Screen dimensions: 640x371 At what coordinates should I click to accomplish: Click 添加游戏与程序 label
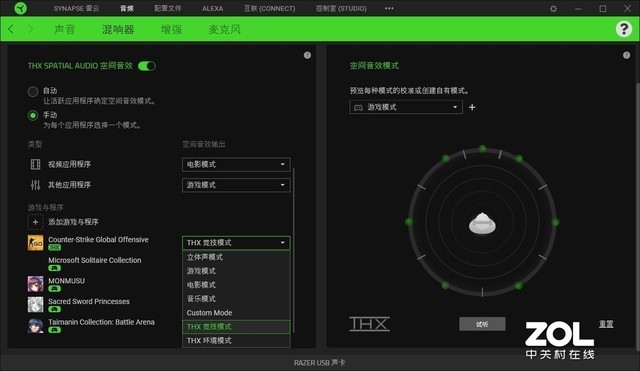pyautogui.click(x=73, y=222)
